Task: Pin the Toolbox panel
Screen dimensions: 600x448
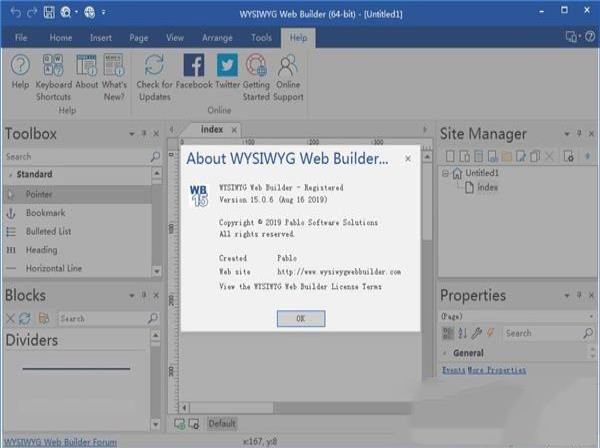Action: pyautogui.click(x=144, y=134)
